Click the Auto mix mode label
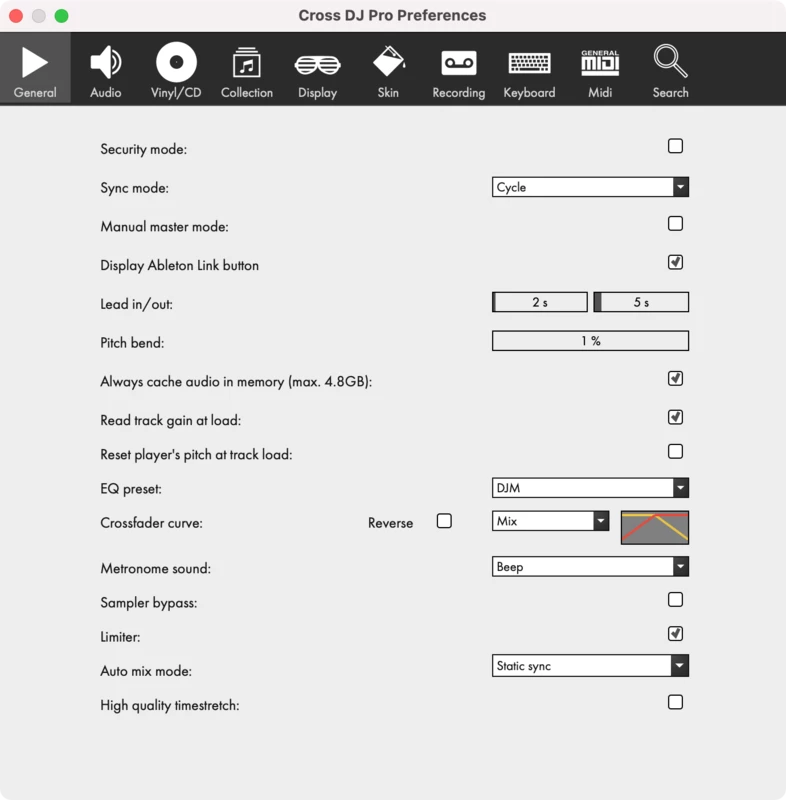 tap(146, 671)
